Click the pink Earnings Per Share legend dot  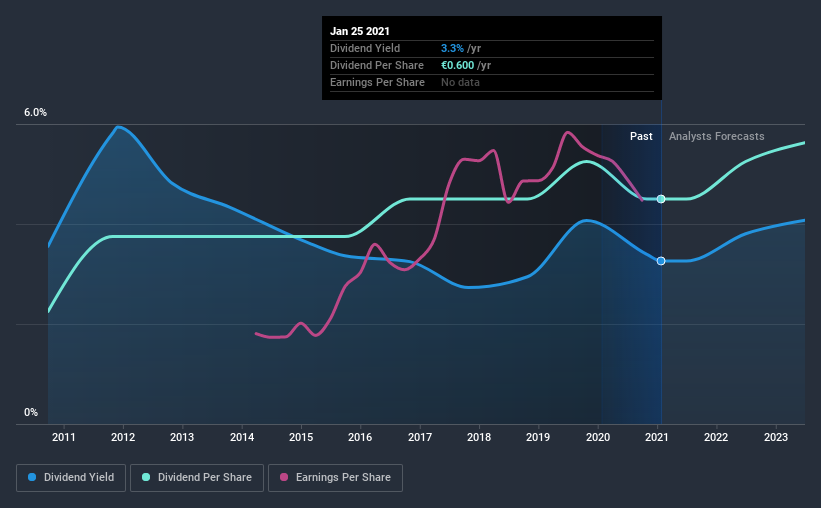point(284,477)
